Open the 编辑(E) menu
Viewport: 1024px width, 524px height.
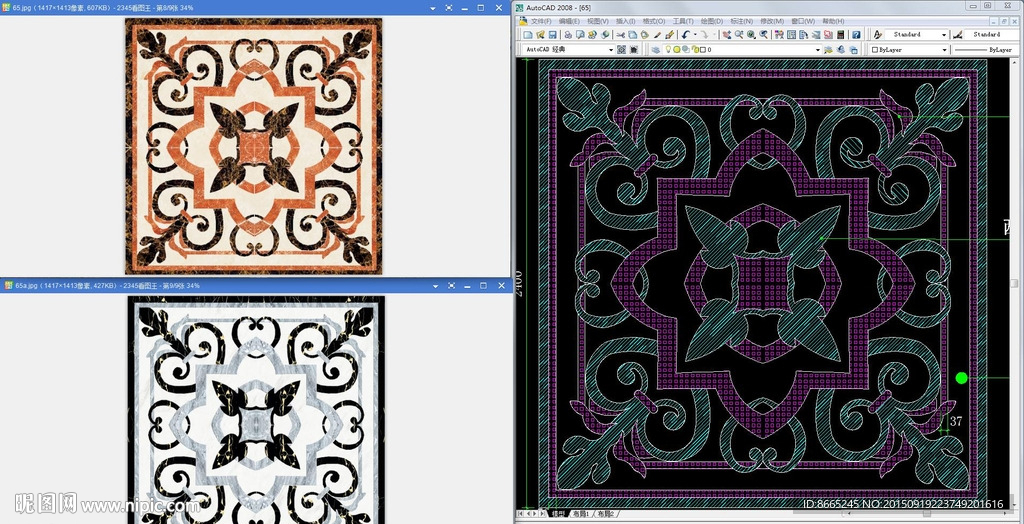pos(569,21)
